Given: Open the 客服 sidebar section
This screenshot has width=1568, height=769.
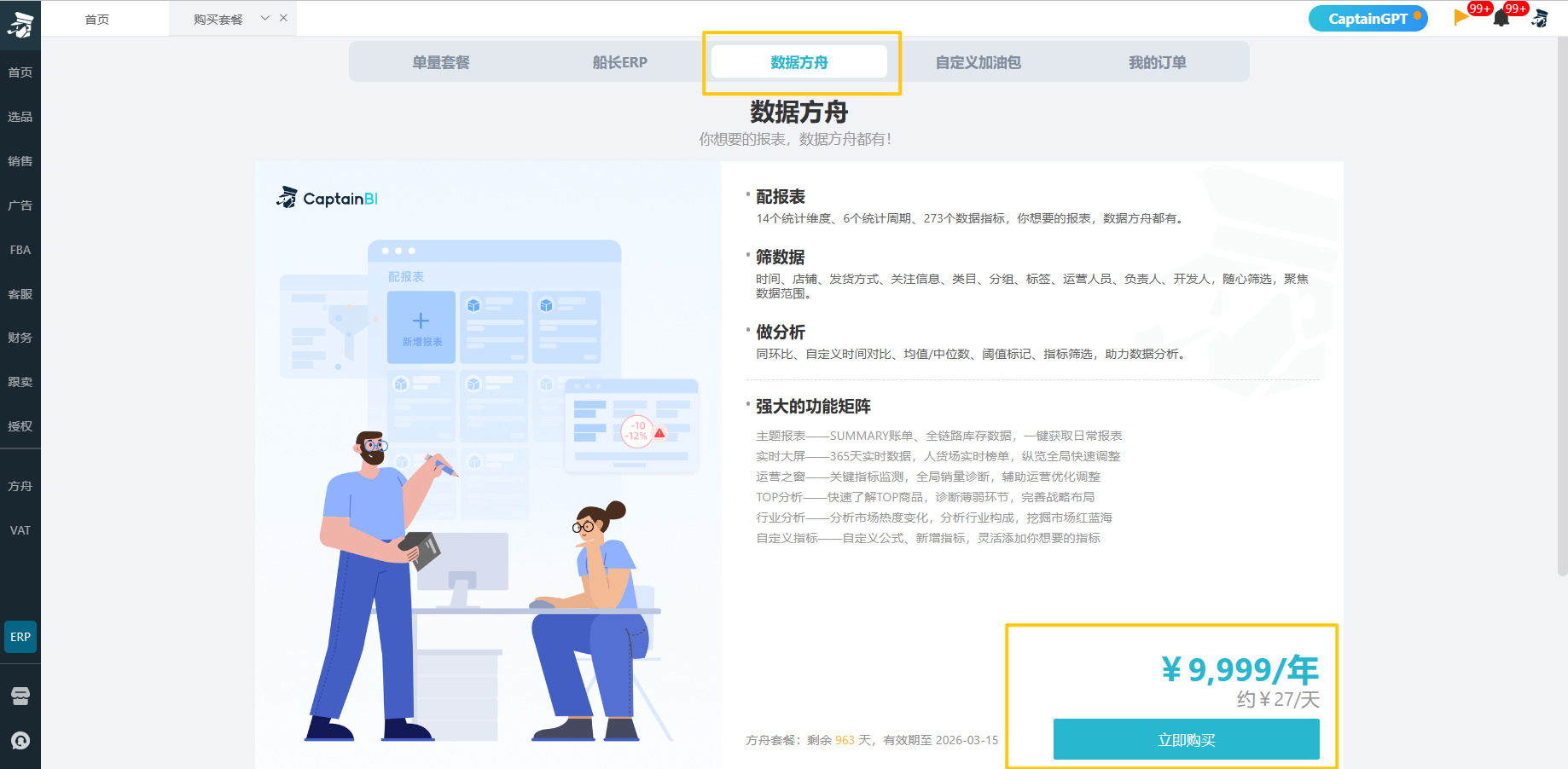Looking at the screenshot, I should (x=20, y=294).
